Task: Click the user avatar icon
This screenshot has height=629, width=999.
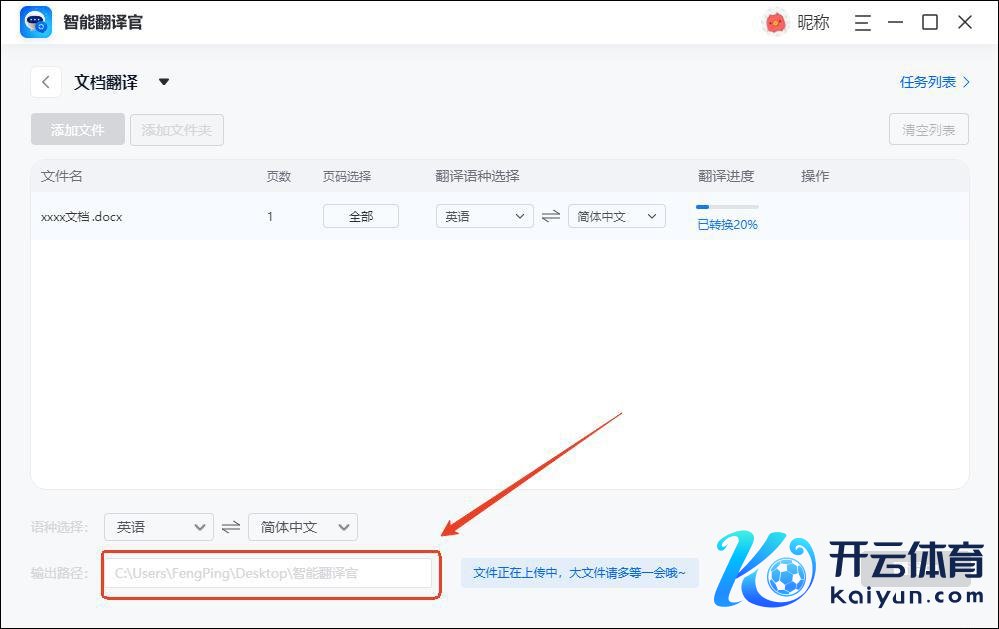Action: point(775,23)
